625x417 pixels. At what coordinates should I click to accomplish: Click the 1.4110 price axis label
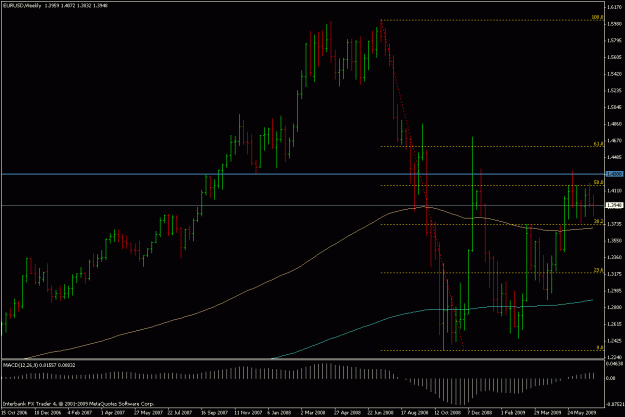point(614,191)
